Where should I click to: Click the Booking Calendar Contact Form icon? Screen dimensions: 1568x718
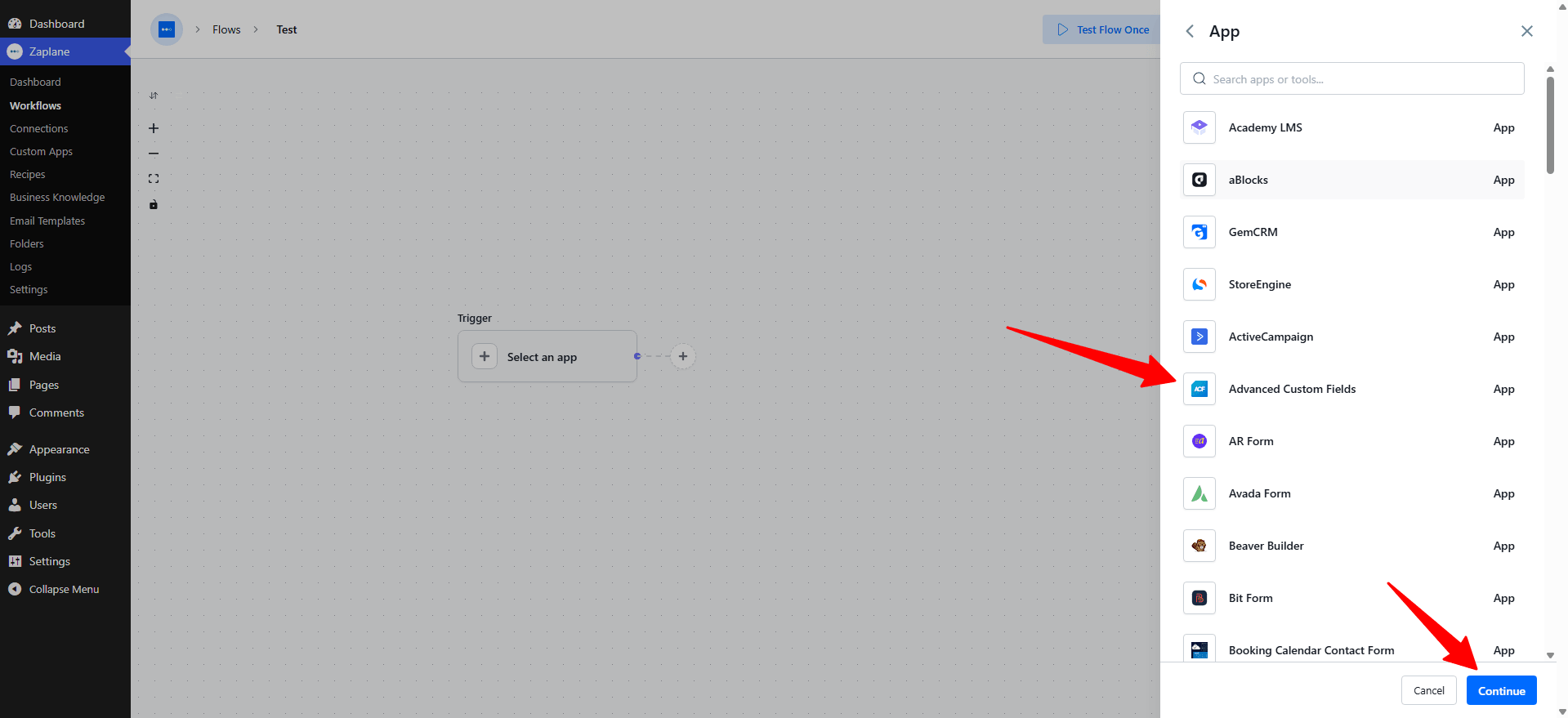[x=1199, y=649]
